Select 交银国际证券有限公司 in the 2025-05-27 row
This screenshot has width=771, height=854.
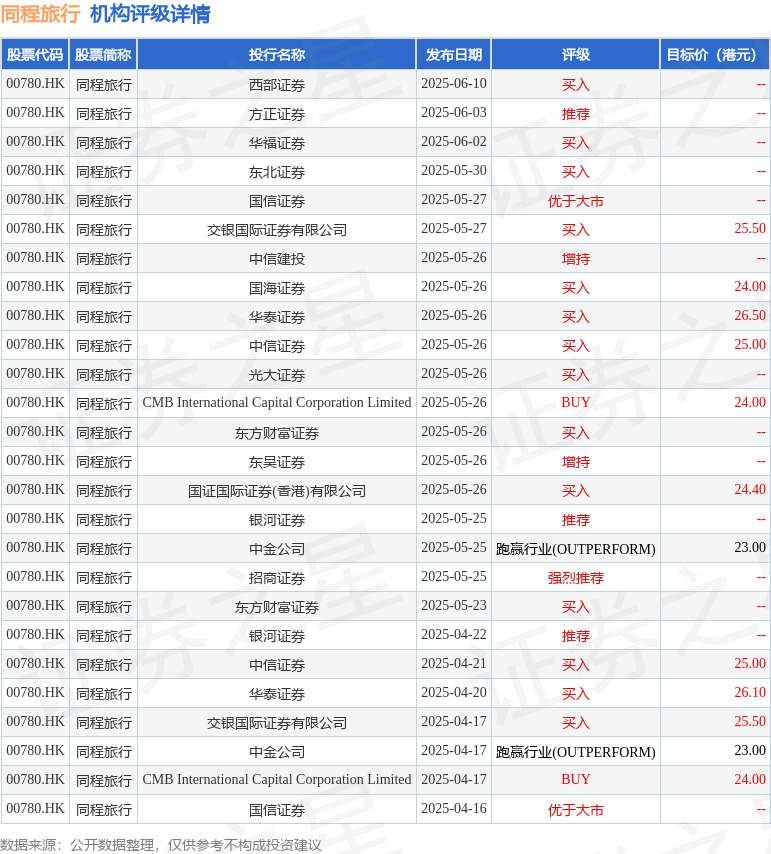[x=277, y=230]
